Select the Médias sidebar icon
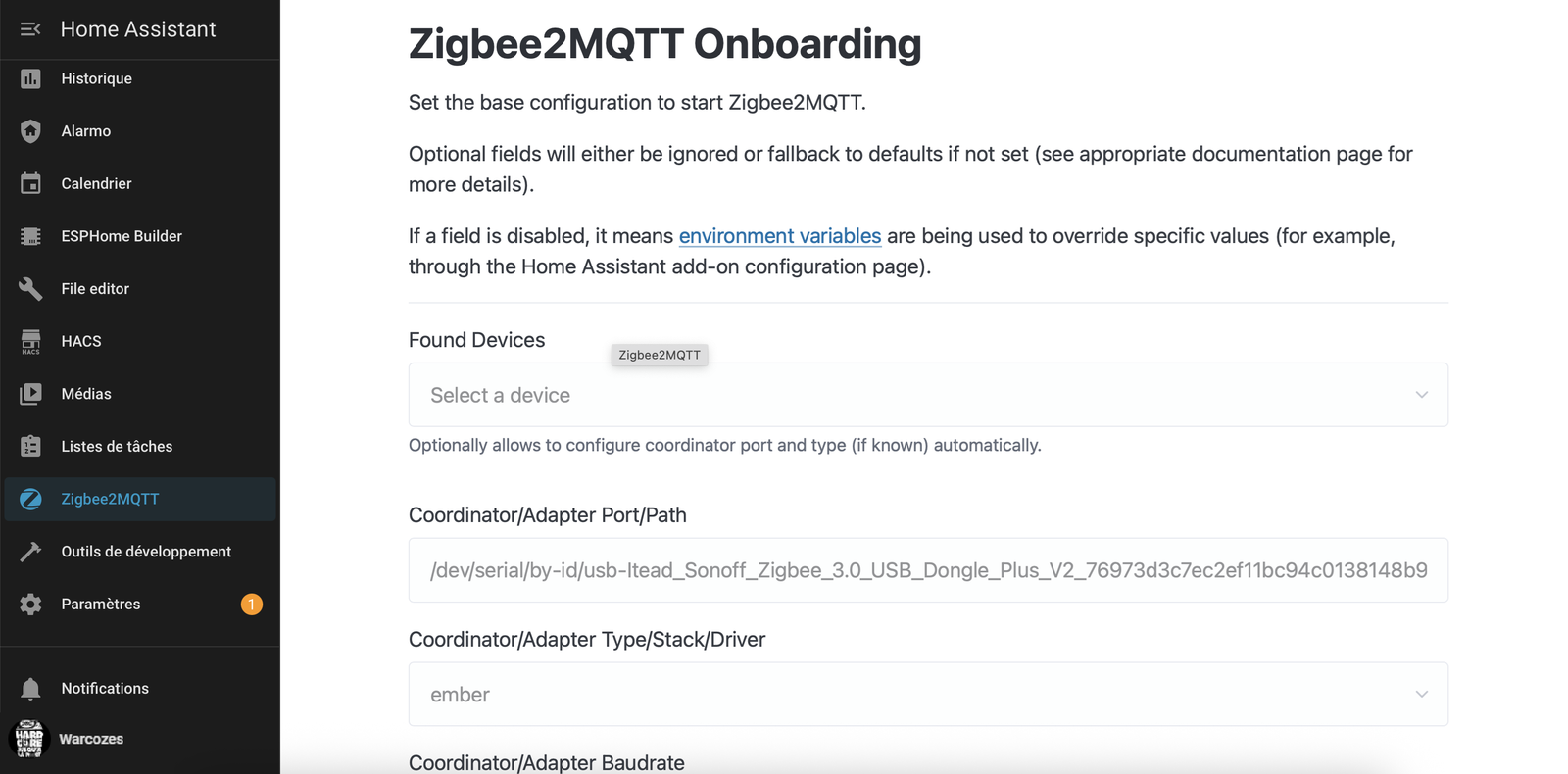The image size is (1568, 774). pyautogui.click(x=30, y=393)
